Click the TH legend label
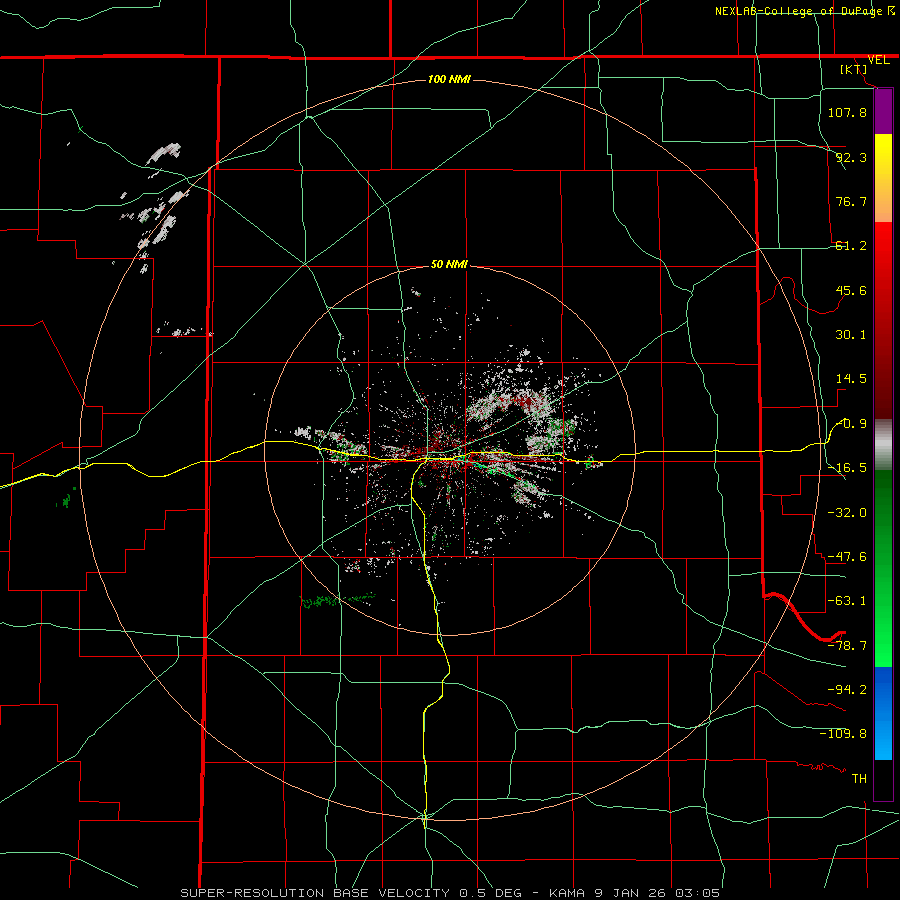The height and width of the screenshot is (900, 900). (859, 779)
